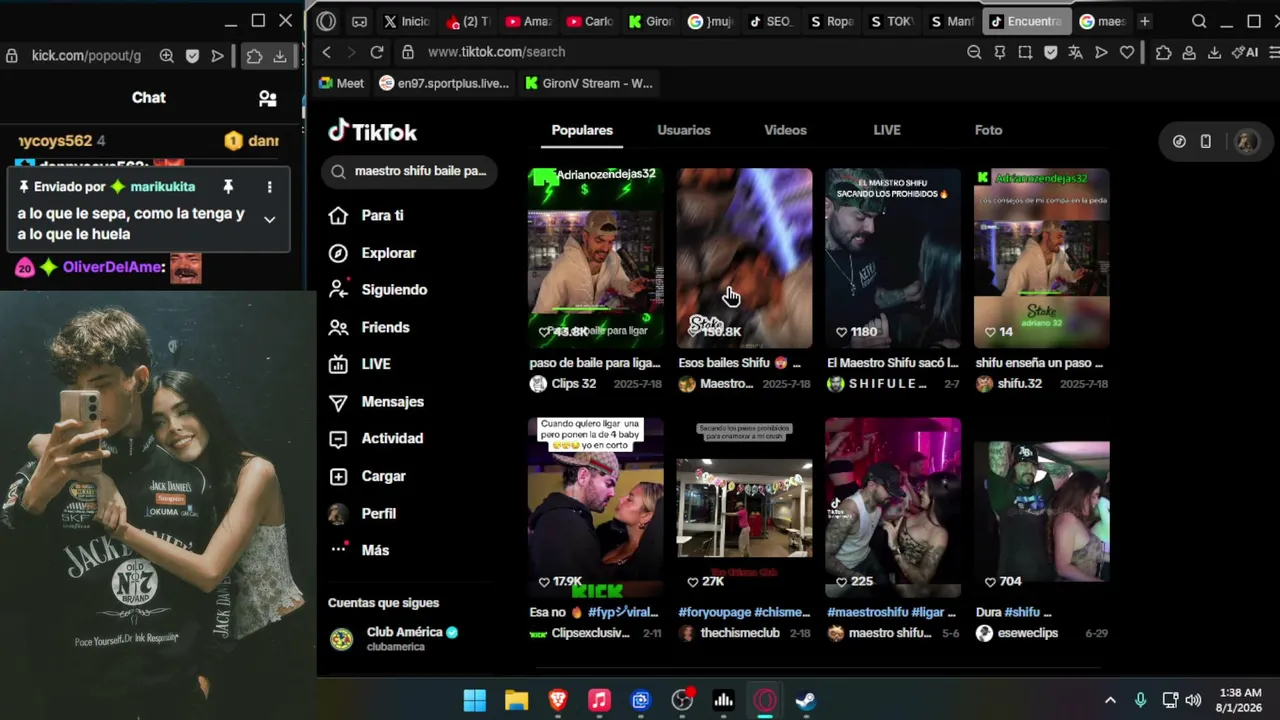
Task: Open 'shifu enseña un paso' video thumbnail
Action: (1042, 258)
